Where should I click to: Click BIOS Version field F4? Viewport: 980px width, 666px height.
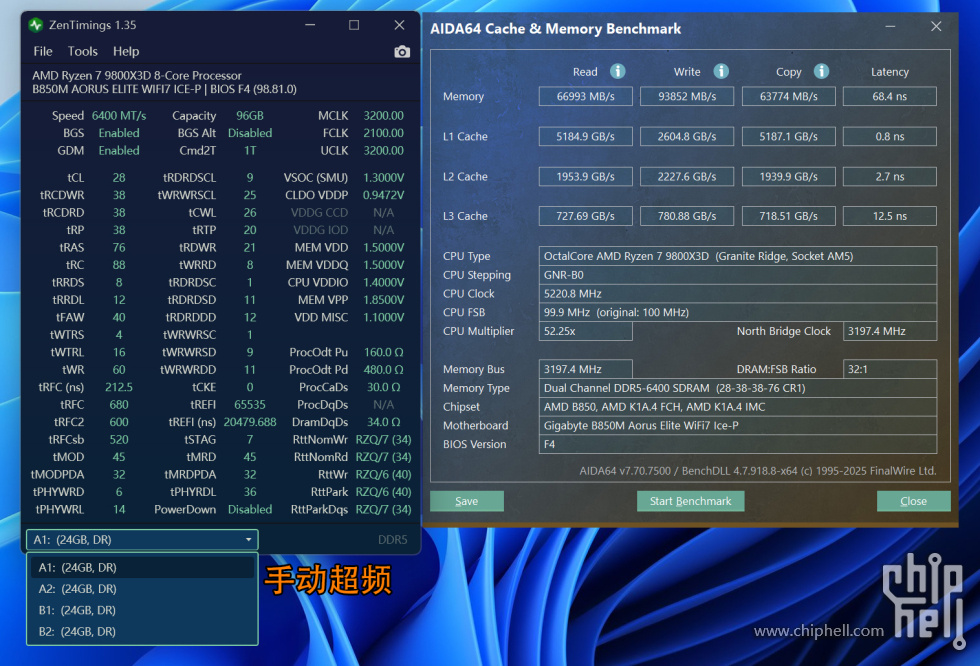[738, 444]
